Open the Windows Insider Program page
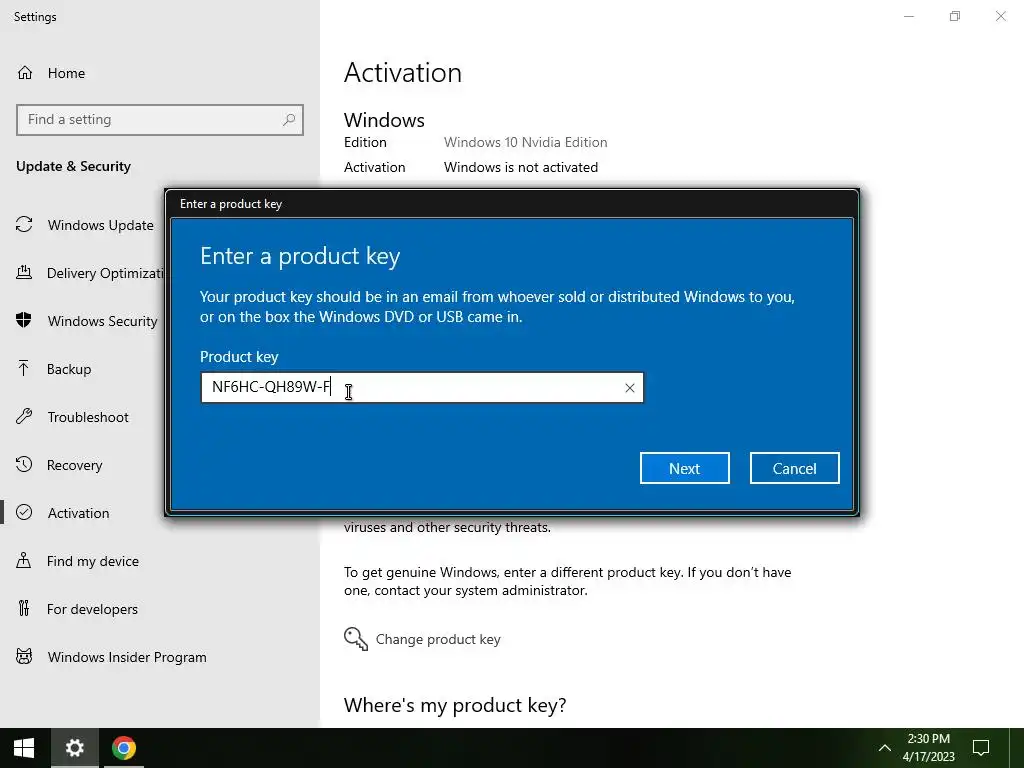Viewport: 1024px width, 768px height. point(127,657)
